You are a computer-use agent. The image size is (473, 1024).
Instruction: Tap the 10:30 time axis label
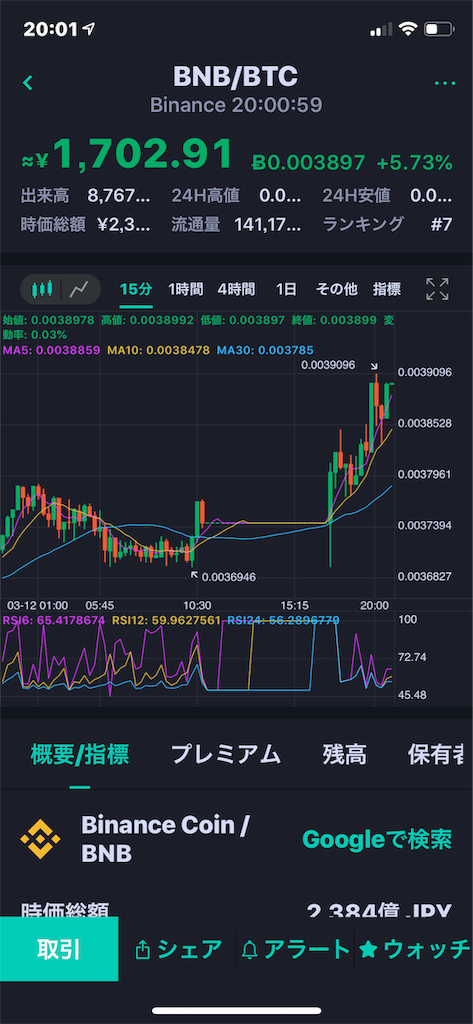click(x=197, y=605)
